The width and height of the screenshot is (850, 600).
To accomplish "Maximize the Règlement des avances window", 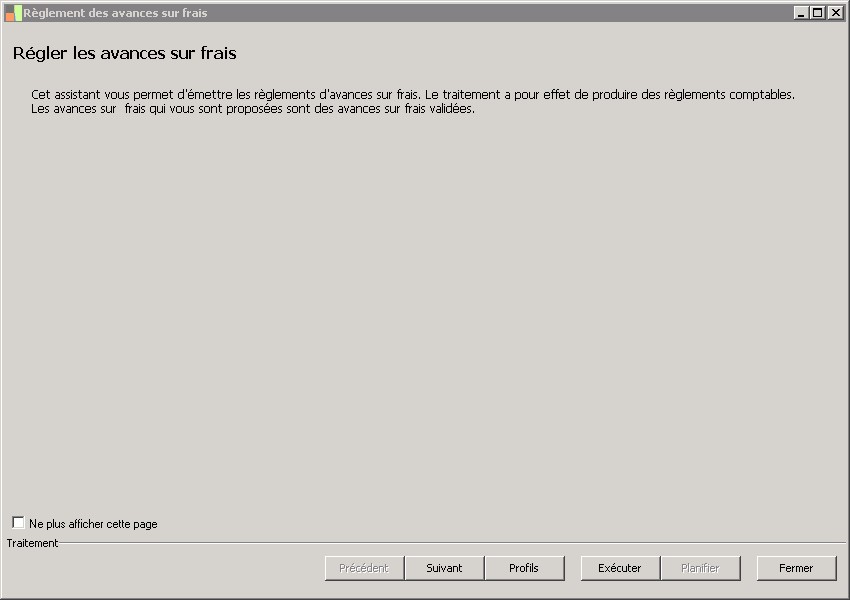I will 818,13.
